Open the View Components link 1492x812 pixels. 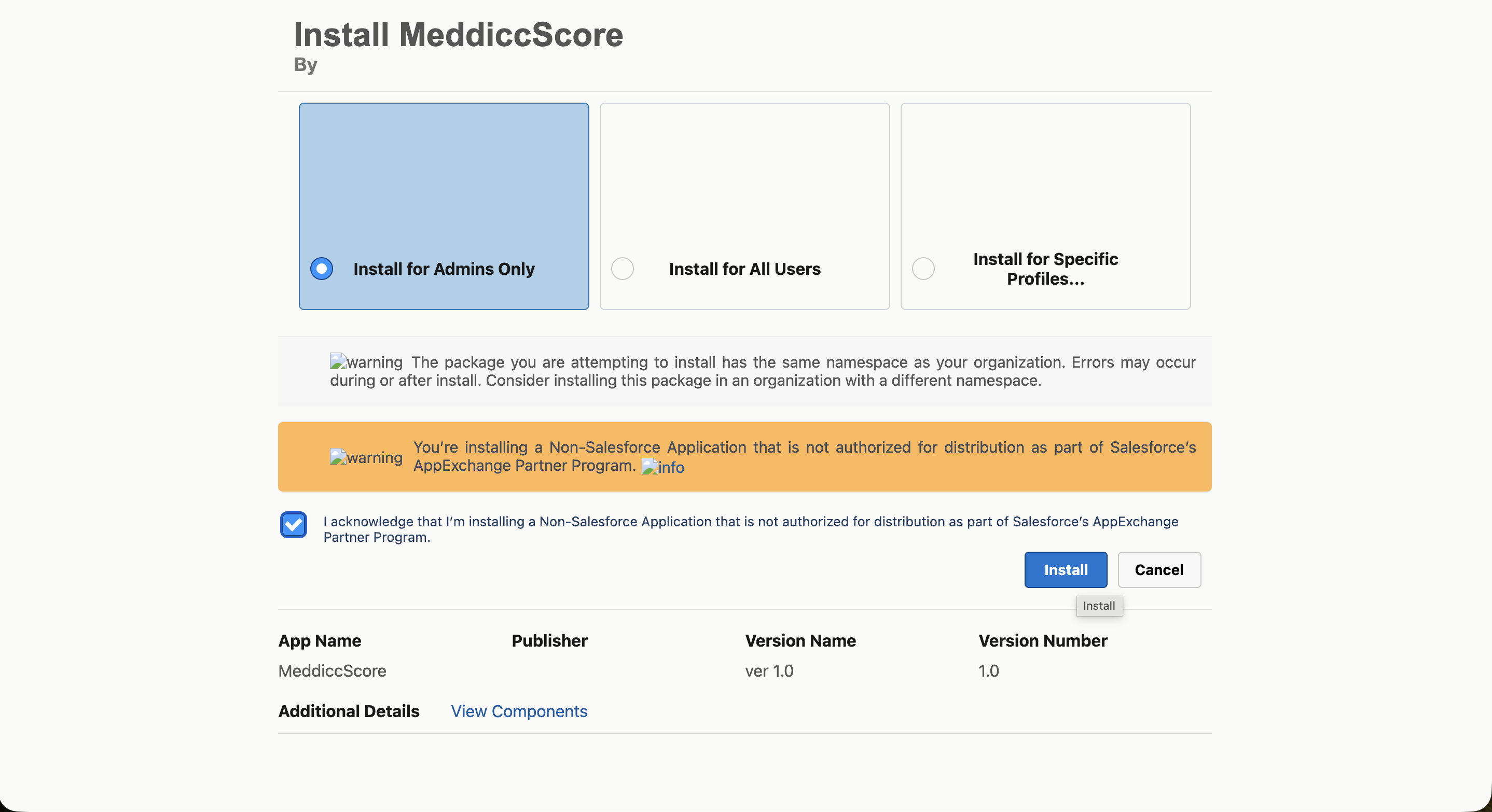pos(519,711)
